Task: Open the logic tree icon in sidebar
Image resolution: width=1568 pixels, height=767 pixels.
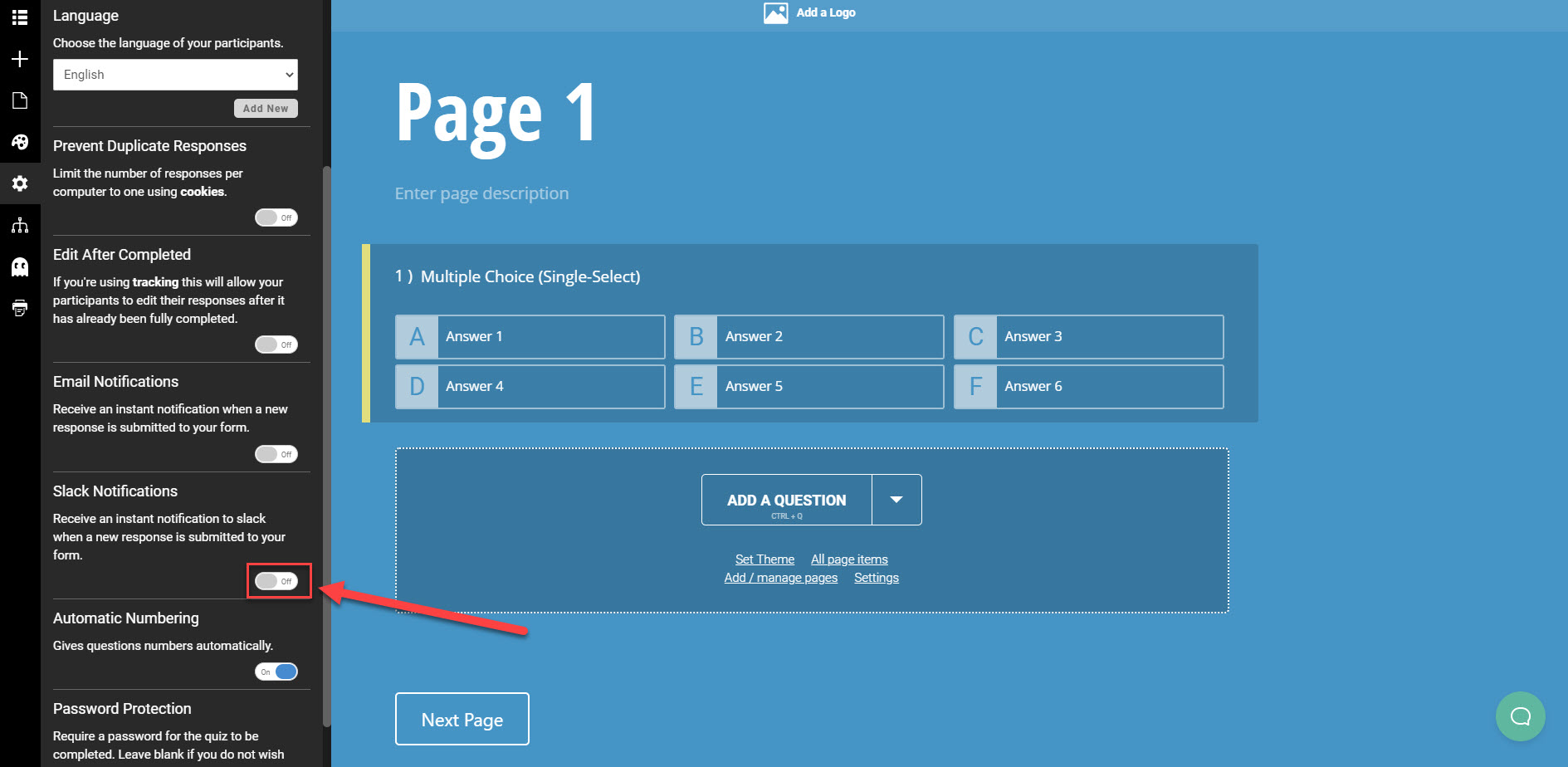Action: coord(20,225)
